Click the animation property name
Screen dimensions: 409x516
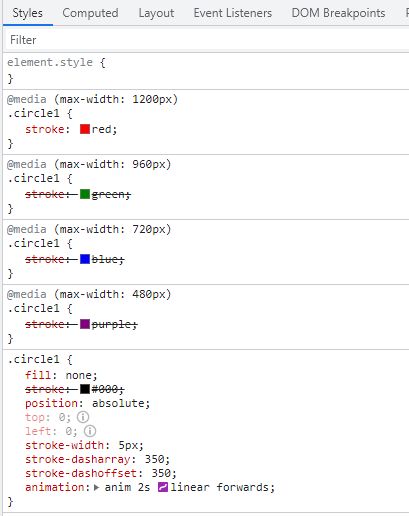(55, 487)
